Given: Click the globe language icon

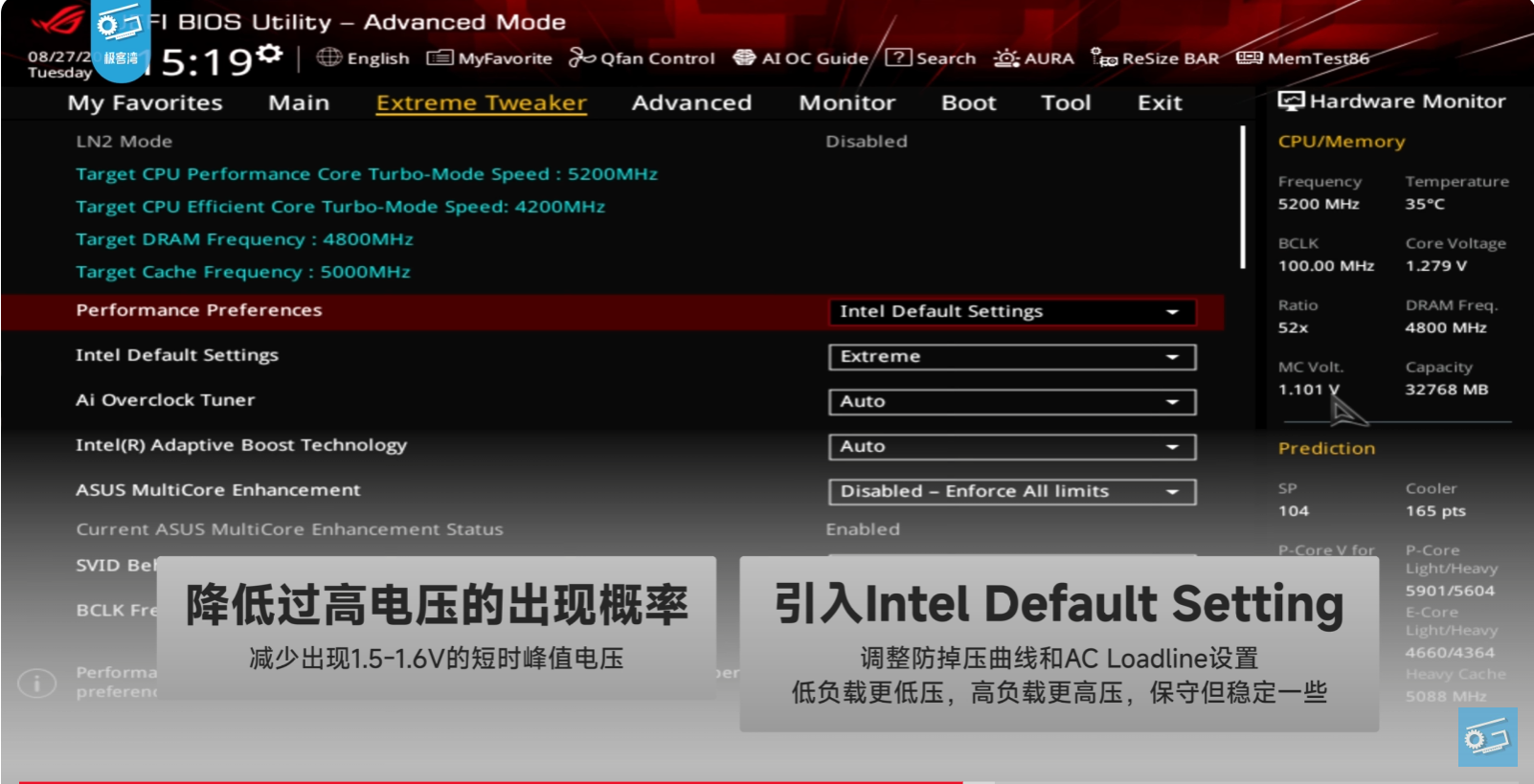Looking at the screenshot, I should tap(328, 57).
